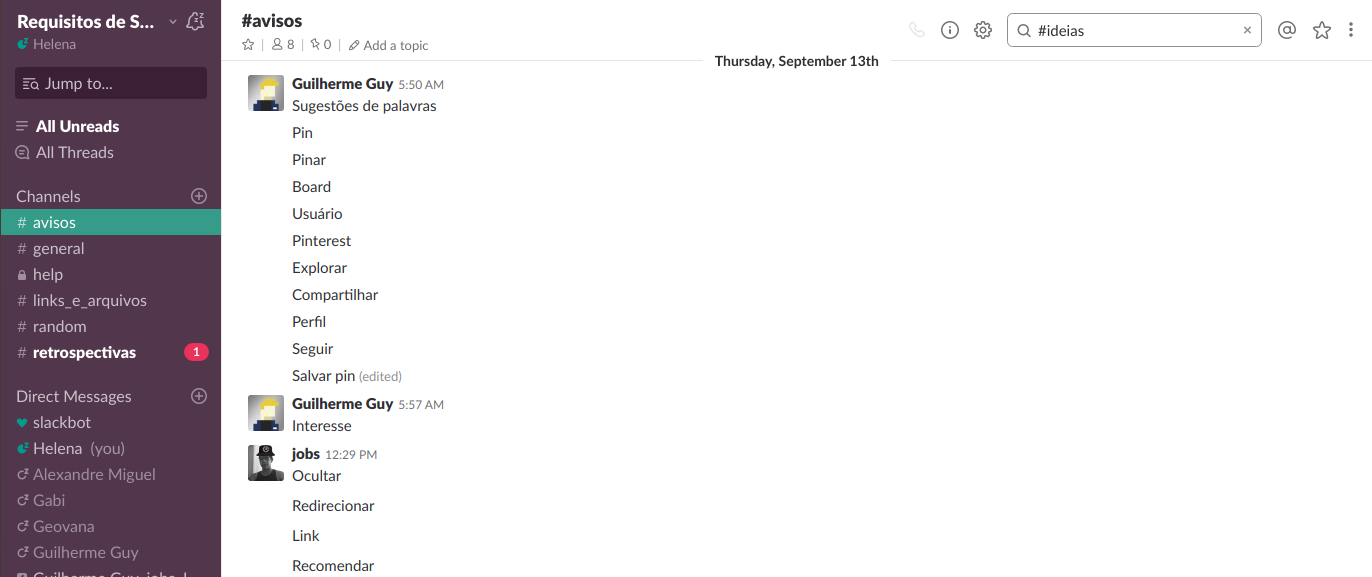Open starred items star icon in top bar
The height and width of the screenshot is (577, 1372).
coord(1322,30)
